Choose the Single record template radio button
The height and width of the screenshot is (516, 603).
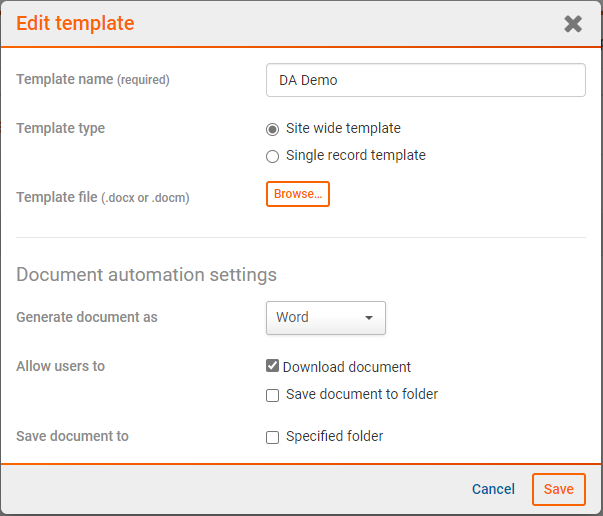[273, 156]
